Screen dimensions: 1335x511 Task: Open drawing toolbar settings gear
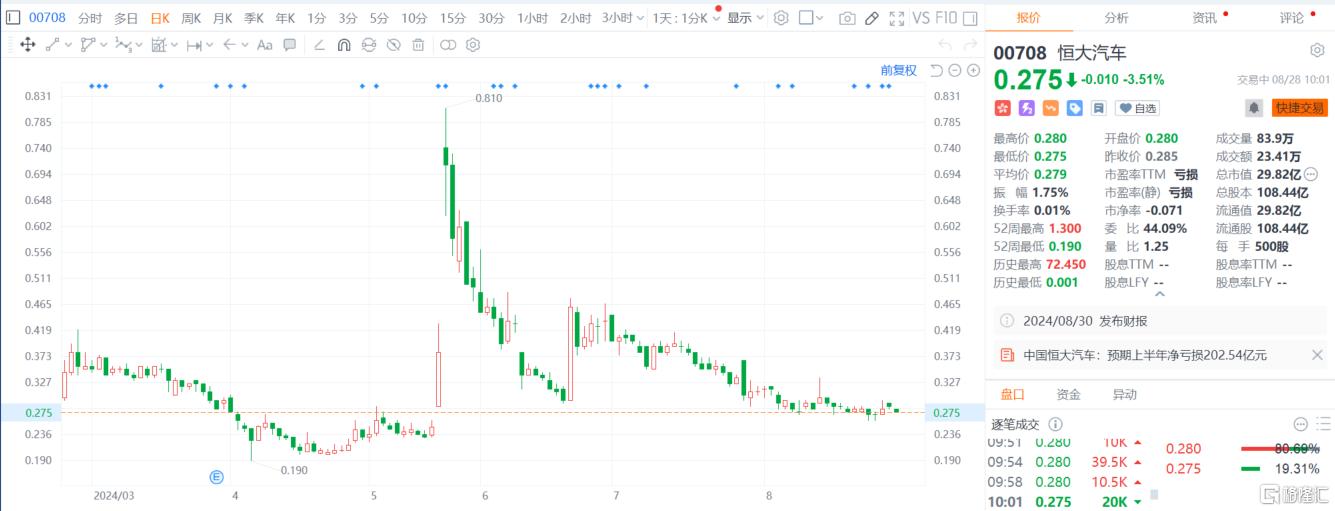point(472,44)
